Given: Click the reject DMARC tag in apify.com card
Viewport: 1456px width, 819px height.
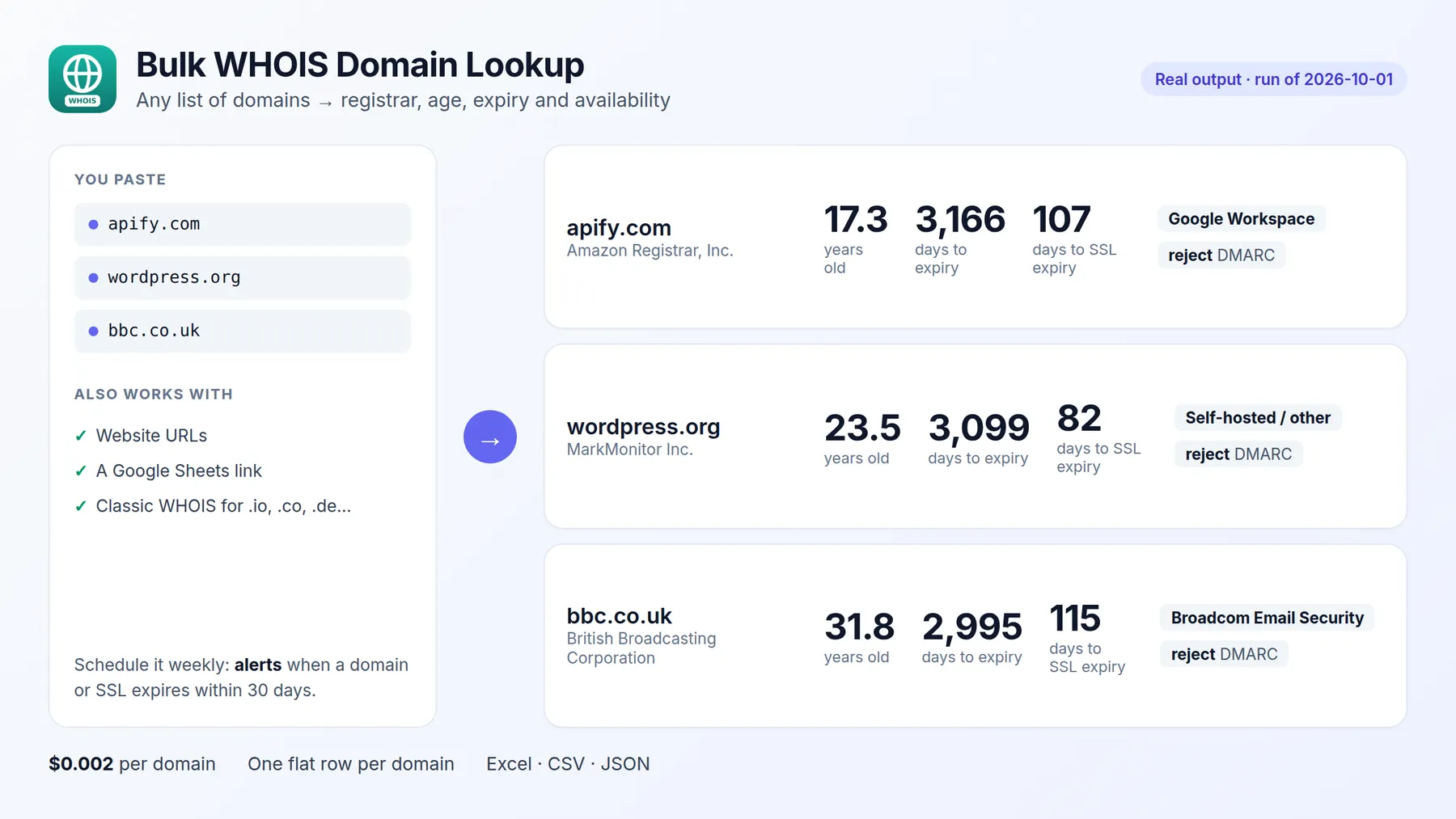Looking at the screenshot, I should (1221, 255).
